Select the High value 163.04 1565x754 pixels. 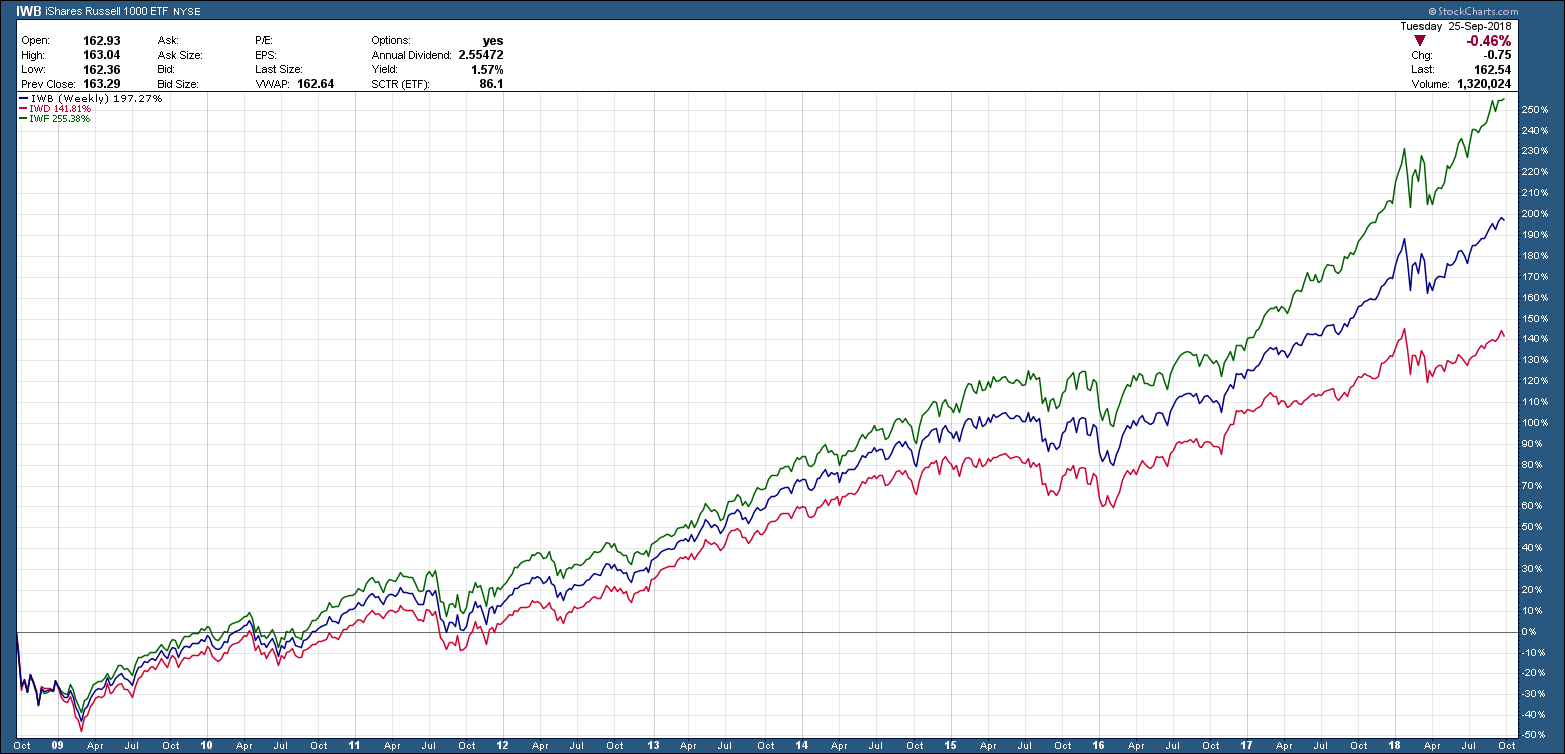coord(103,55)
